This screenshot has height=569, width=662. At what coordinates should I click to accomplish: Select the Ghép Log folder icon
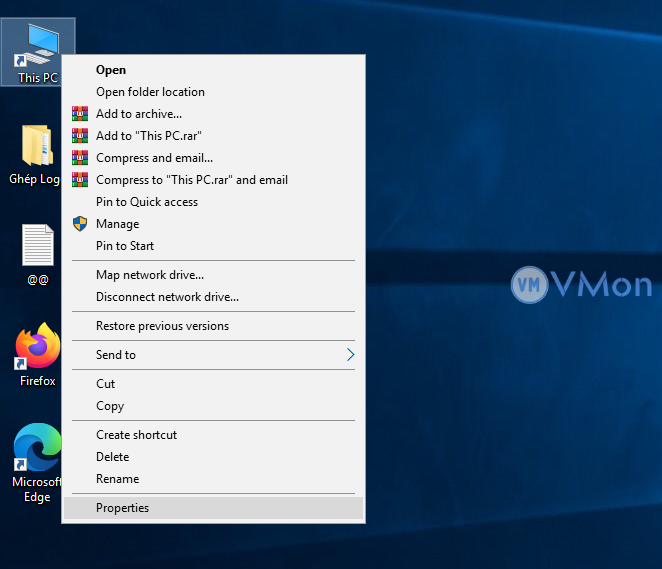pos(36,147)
